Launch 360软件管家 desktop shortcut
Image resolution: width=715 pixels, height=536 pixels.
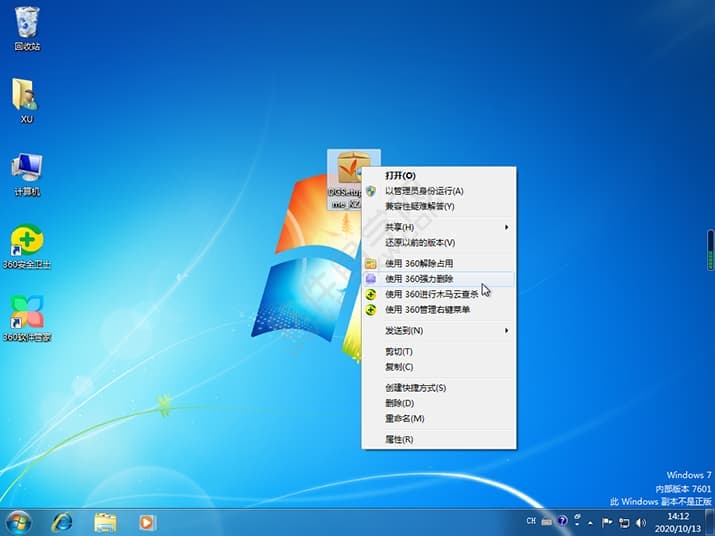(26, 314)
